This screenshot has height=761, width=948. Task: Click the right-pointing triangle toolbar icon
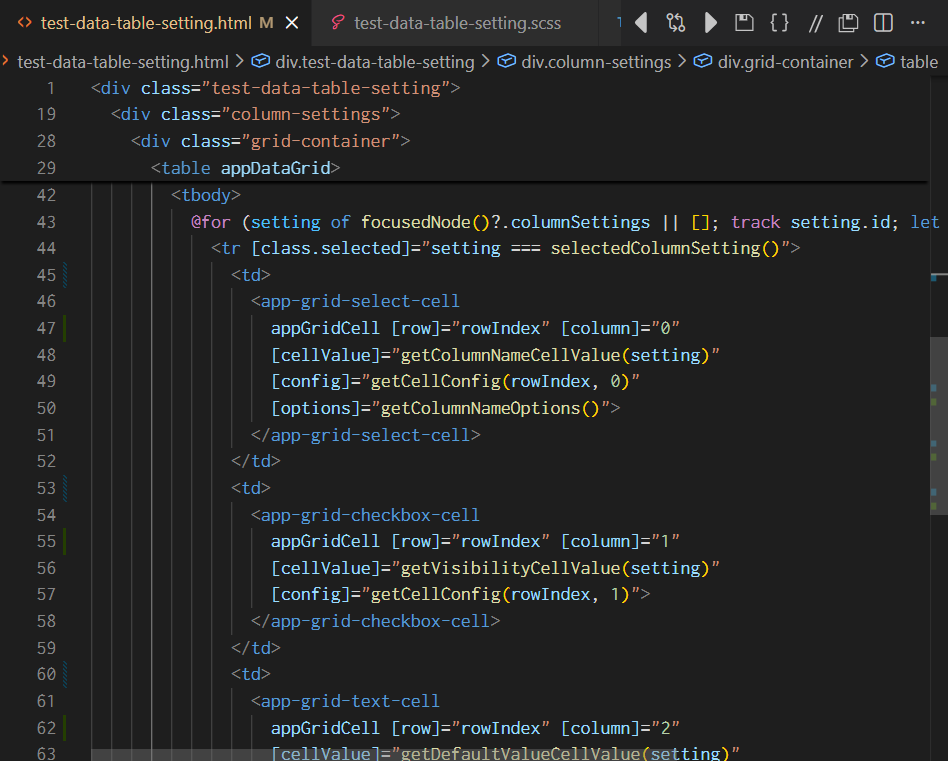point(710,23)
